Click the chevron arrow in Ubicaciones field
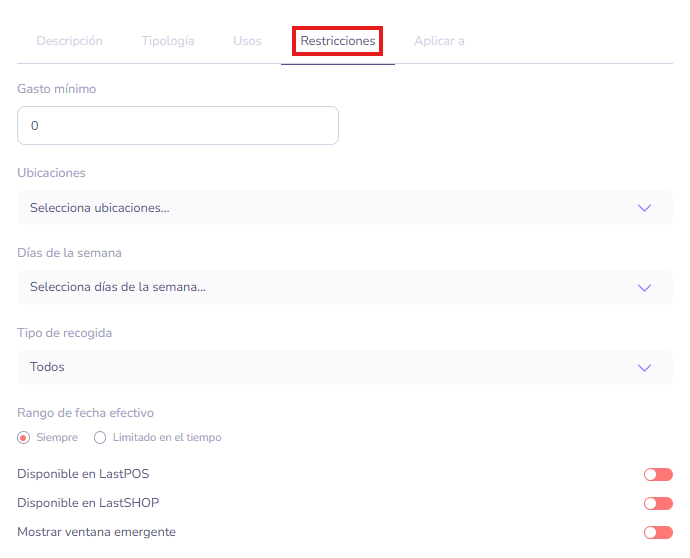The height and width of the screenshot is (558, 690). [x=644, y=208]
